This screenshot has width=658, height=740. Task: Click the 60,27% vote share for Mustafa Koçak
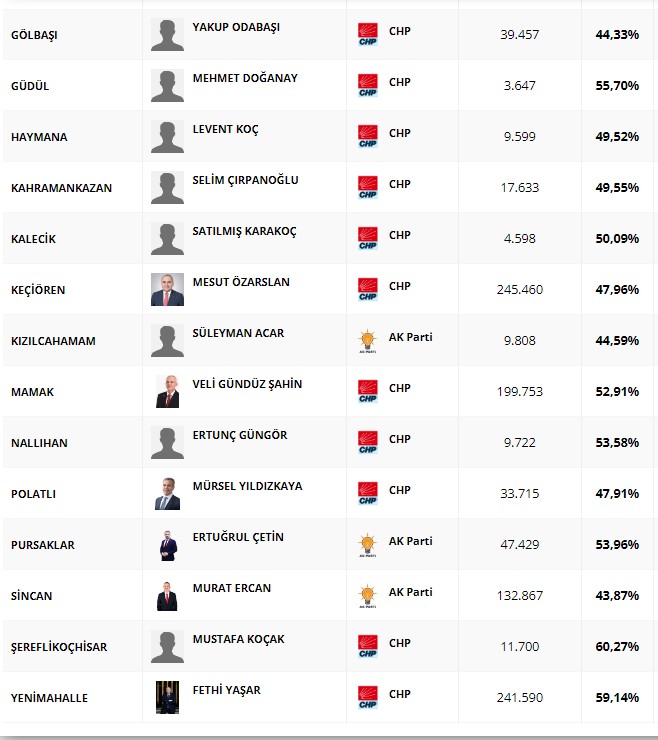coord(617,647)
